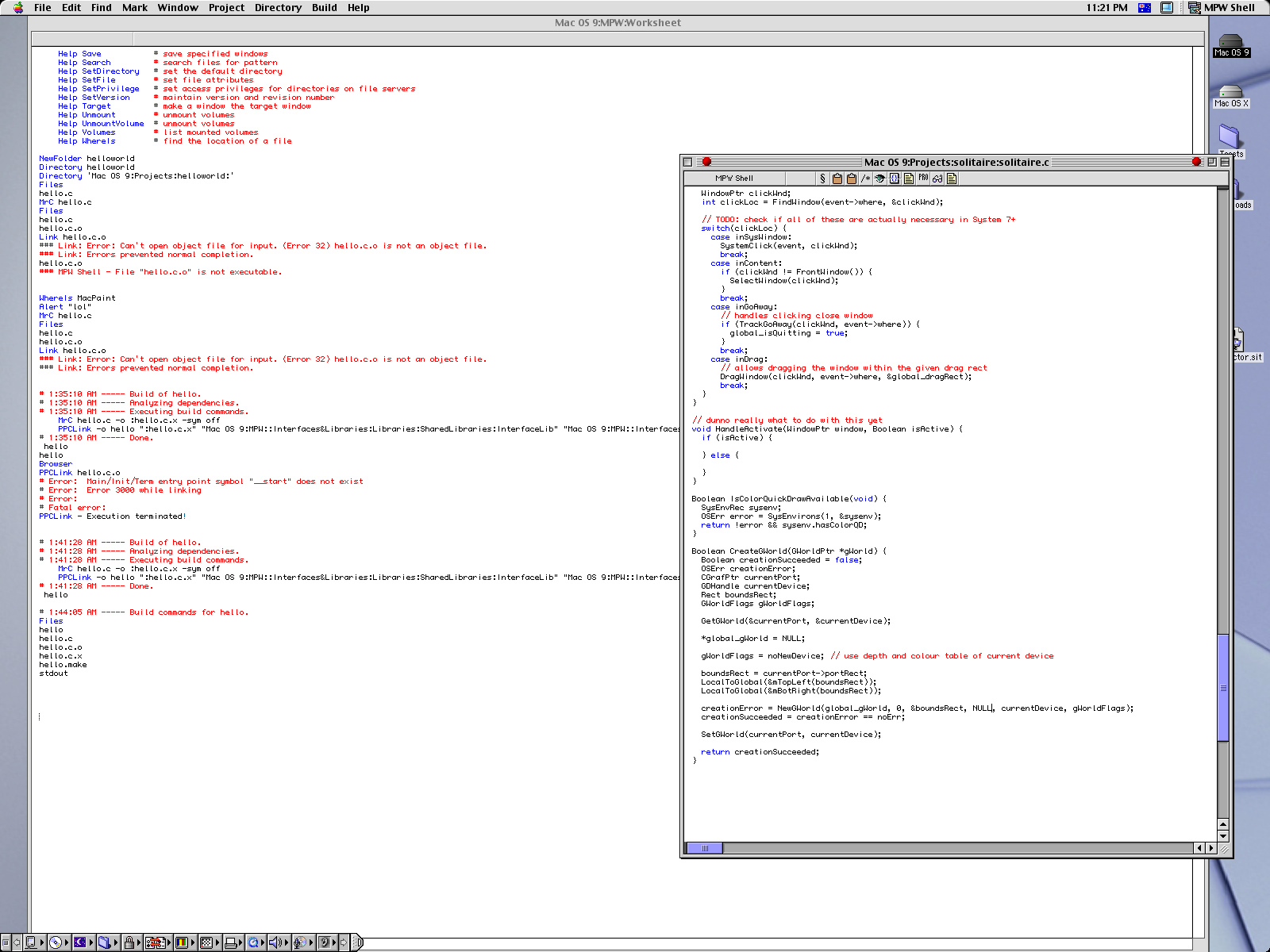Image resolution: width=1270 pixels, height=952 pixels.
Task: Open the printer selector control strip module
Action: 233,942
